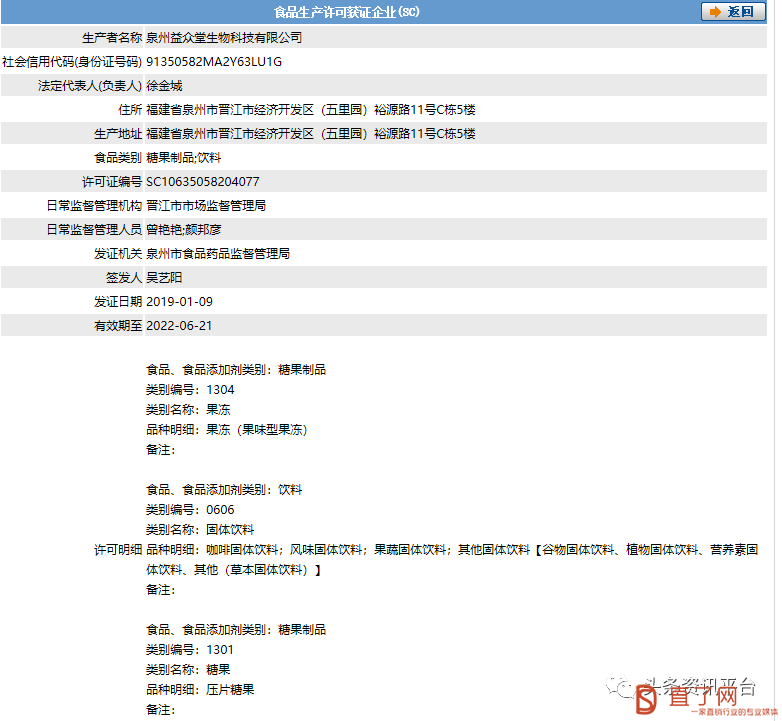Click the label 发证机关
The height and width of the screenshot is (721, 782).
[x=118, y=253]
